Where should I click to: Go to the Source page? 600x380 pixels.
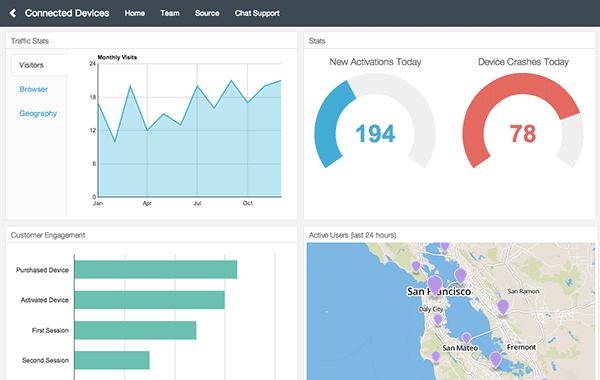click(x=207, y=13)
